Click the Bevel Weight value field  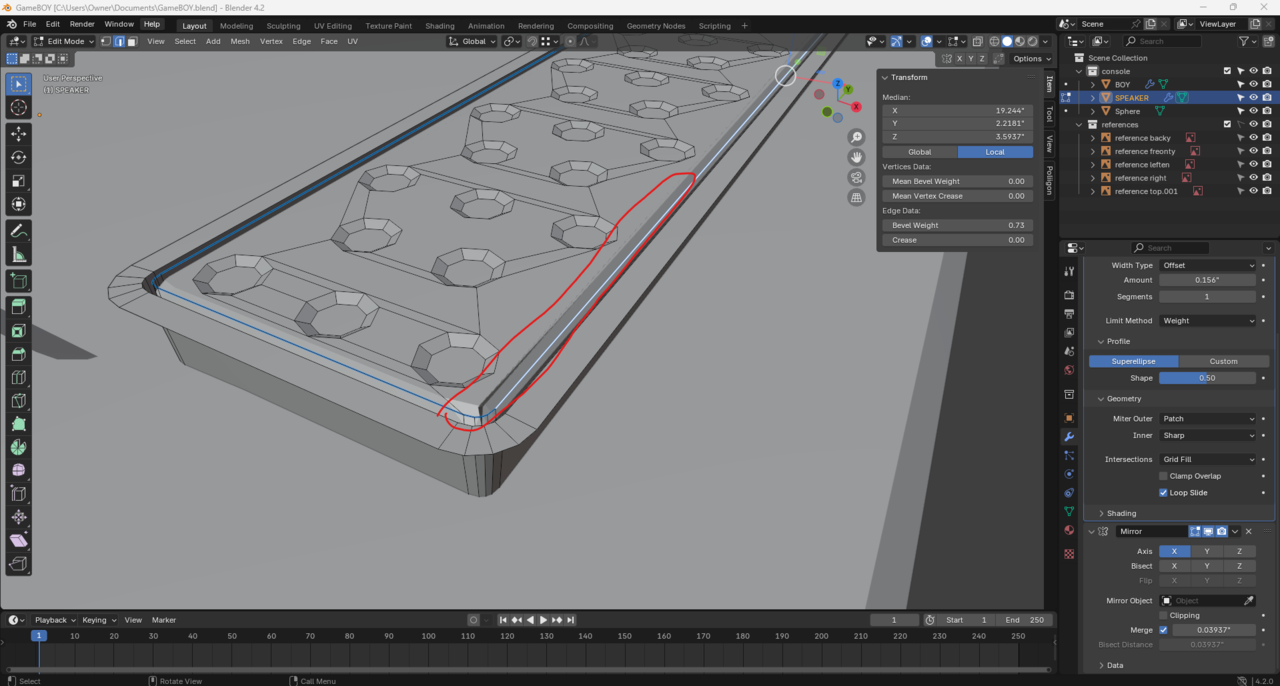(x=957, y=225)
